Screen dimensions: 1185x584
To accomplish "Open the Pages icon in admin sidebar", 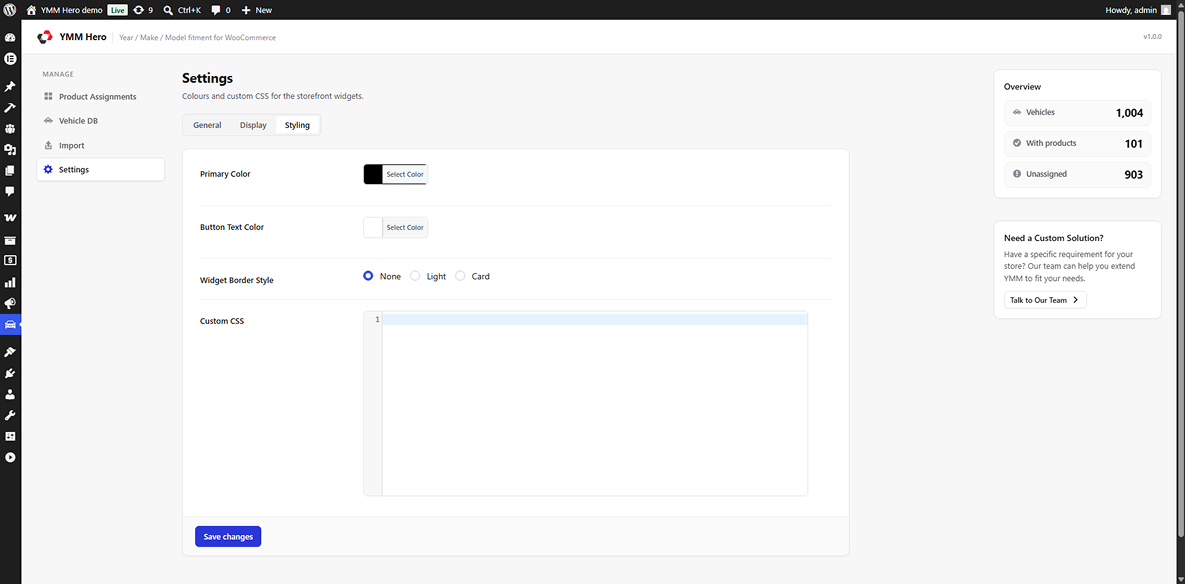I will [11, 171].
